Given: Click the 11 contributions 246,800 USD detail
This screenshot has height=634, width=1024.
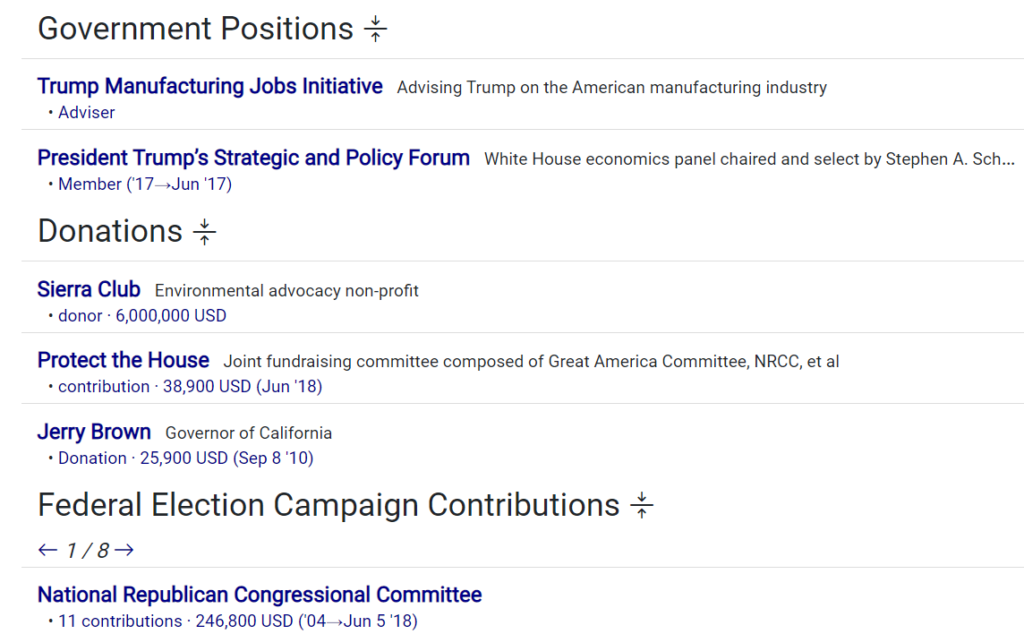Looking at the screenshot, I should 237,621.
